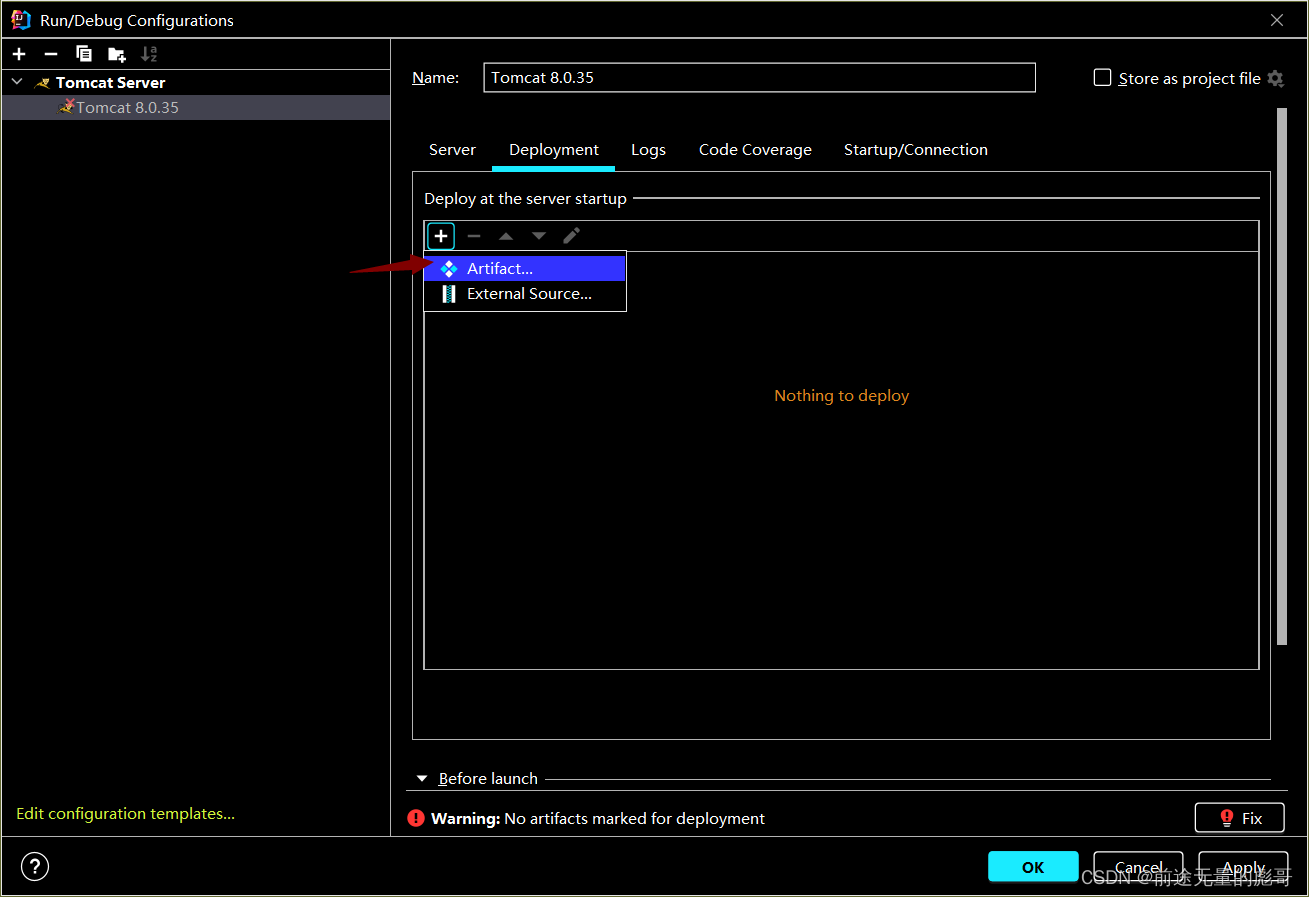Viewport: 1309px width, 897px height.
Task: Click 'No artifacts marked for deployment' warning text
Action: point(634,818)
